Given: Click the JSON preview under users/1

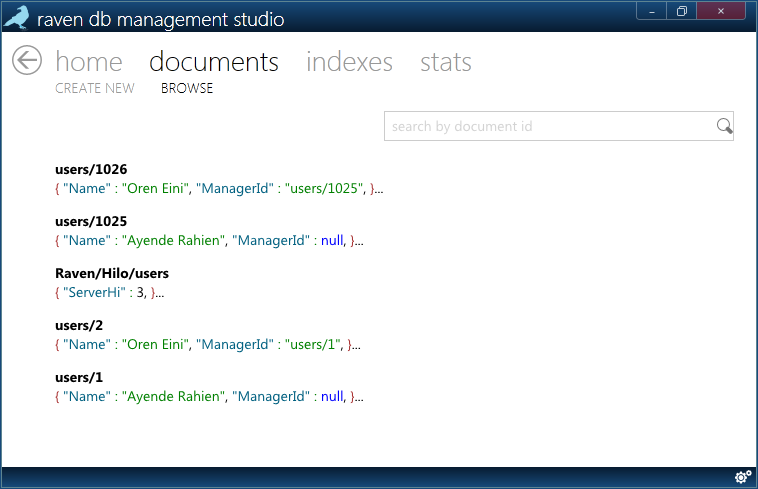Looking at the screenshot, I should (209, 397).
